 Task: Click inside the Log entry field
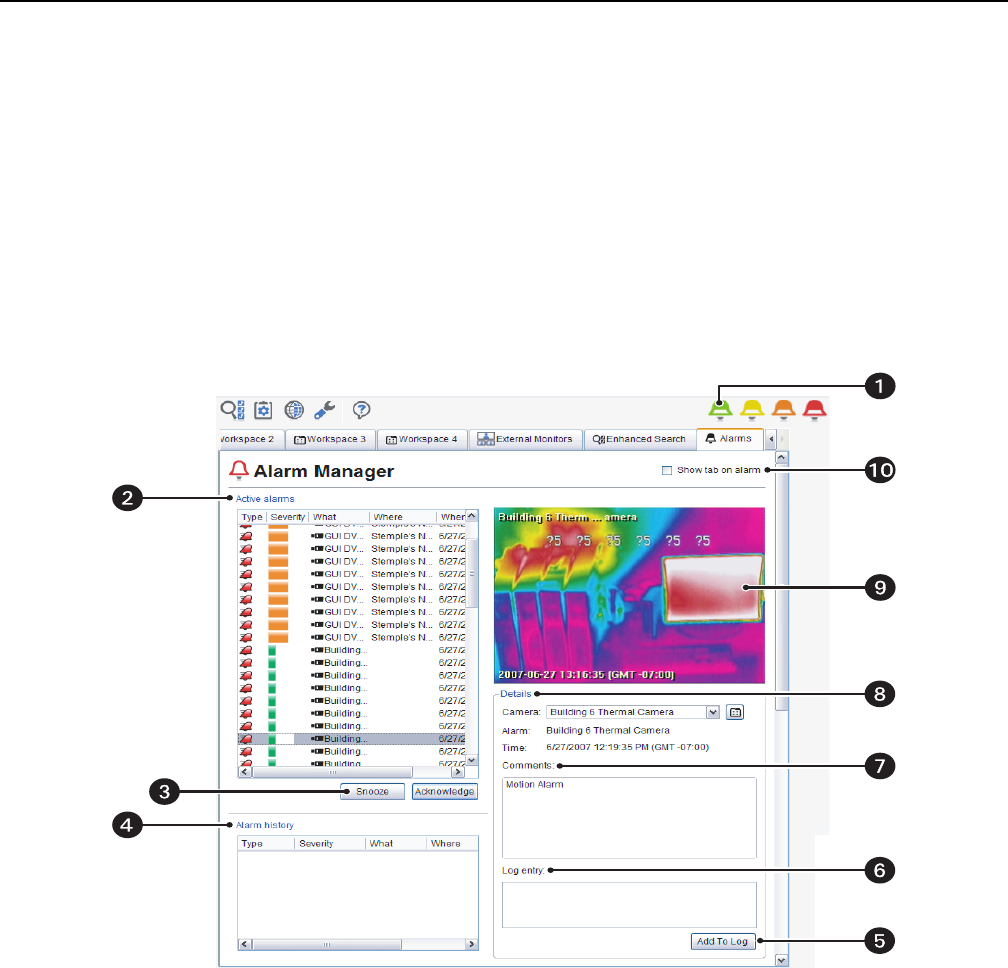point(629,904)
